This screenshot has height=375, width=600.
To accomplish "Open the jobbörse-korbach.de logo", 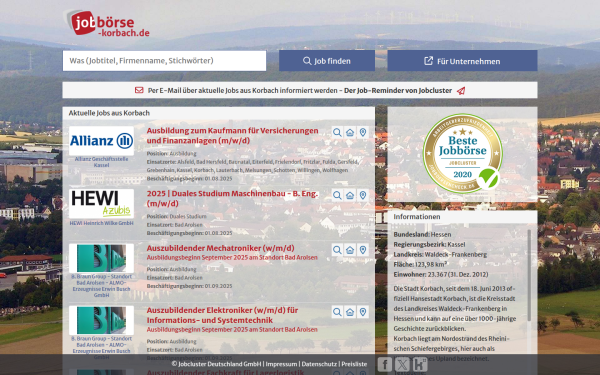I will click(x=107, y=23).
